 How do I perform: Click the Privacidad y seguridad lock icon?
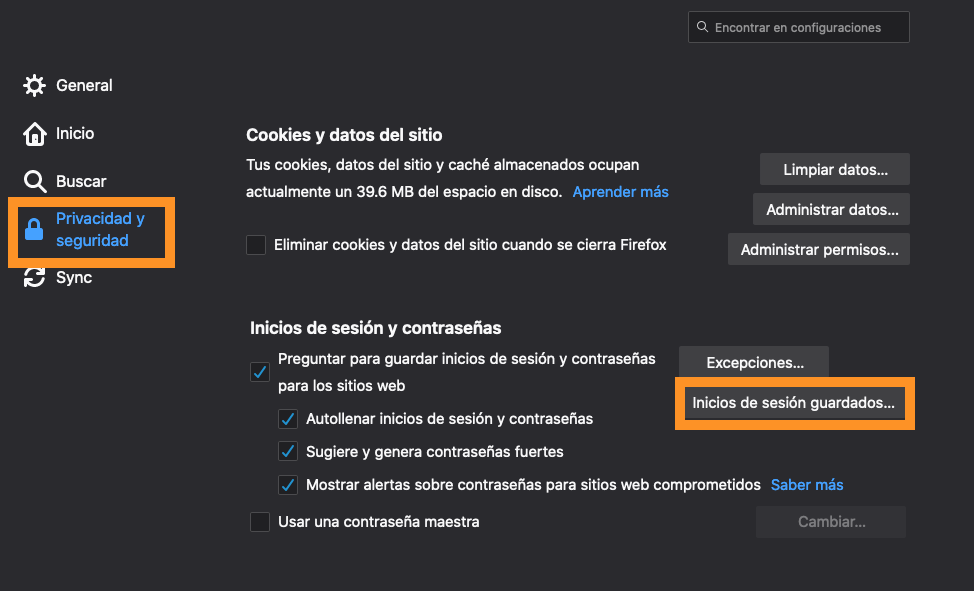click(35, 230)
